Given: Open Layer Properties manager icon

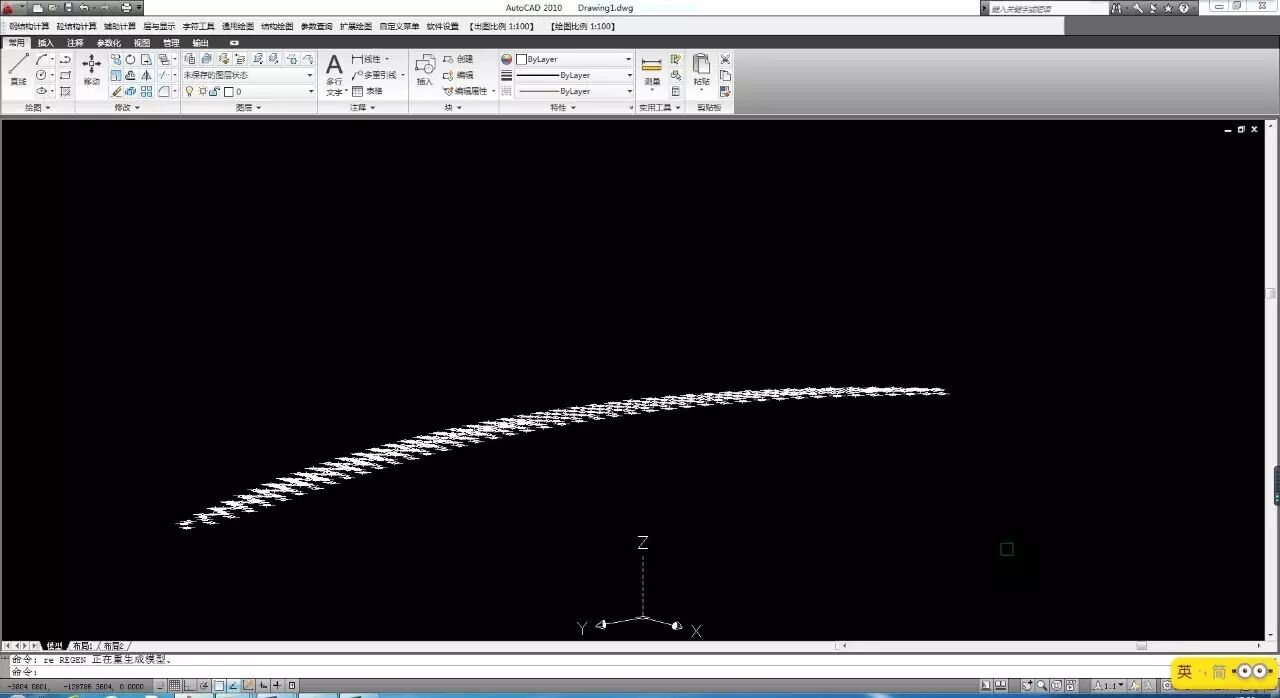Looking at the screenshot, I should [x=190, y=59].
